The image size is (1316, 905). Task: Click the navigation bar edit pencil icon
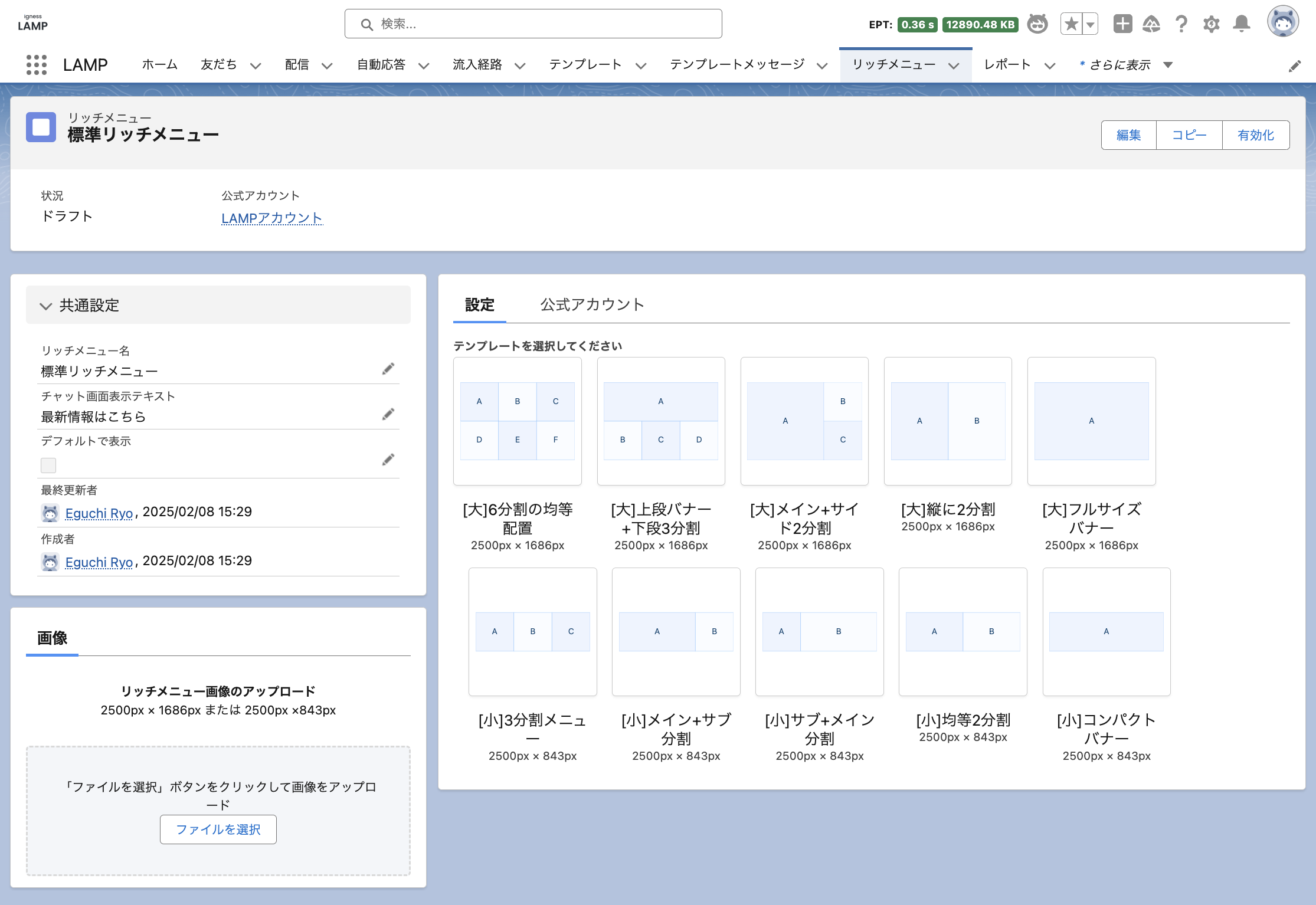(1294, 66)
